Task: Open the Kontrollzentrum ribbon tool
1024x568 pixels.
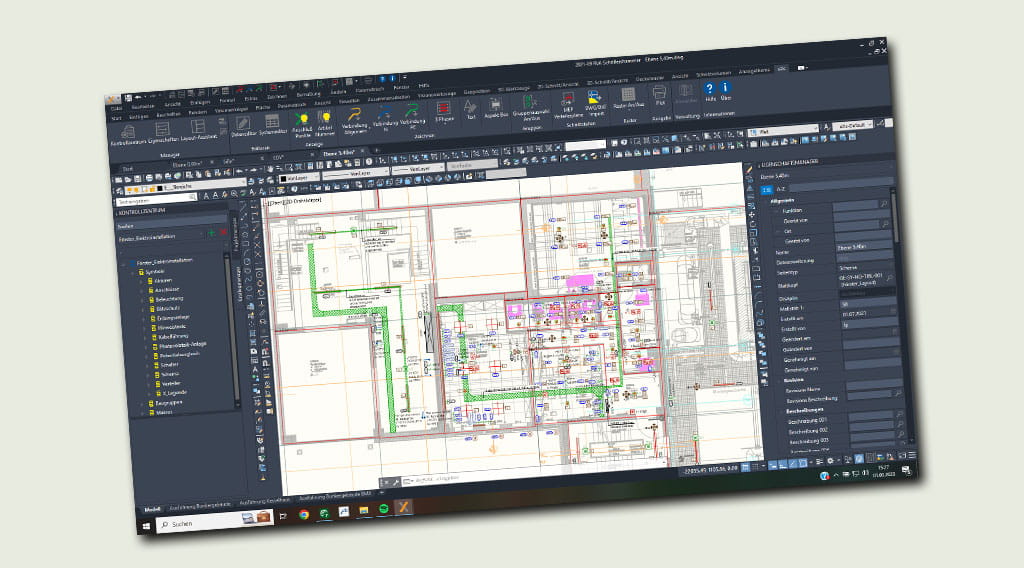Action: coord(129,133)
